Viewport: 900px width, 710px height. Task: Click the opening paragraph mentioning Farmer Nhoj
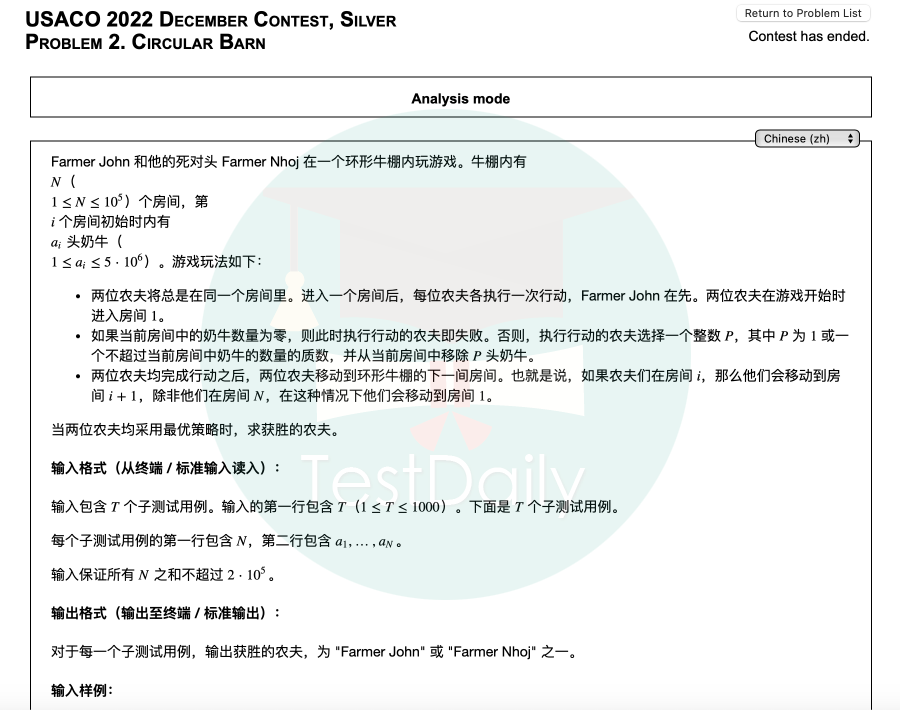tap(288, 161)
